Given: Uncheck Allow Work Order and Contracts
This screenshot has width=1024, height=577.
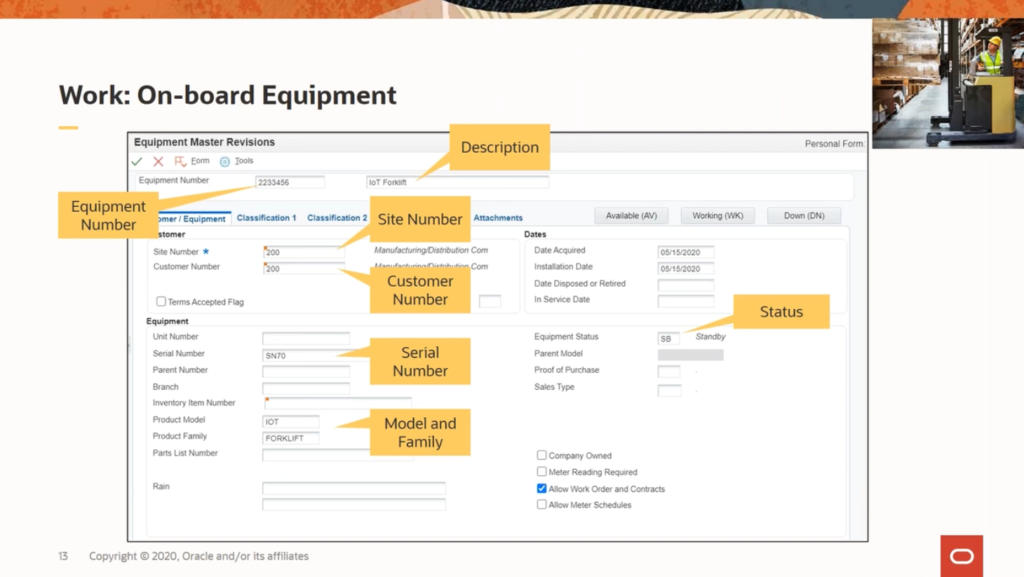Looking at the screenshot, I should pos(541,489).
